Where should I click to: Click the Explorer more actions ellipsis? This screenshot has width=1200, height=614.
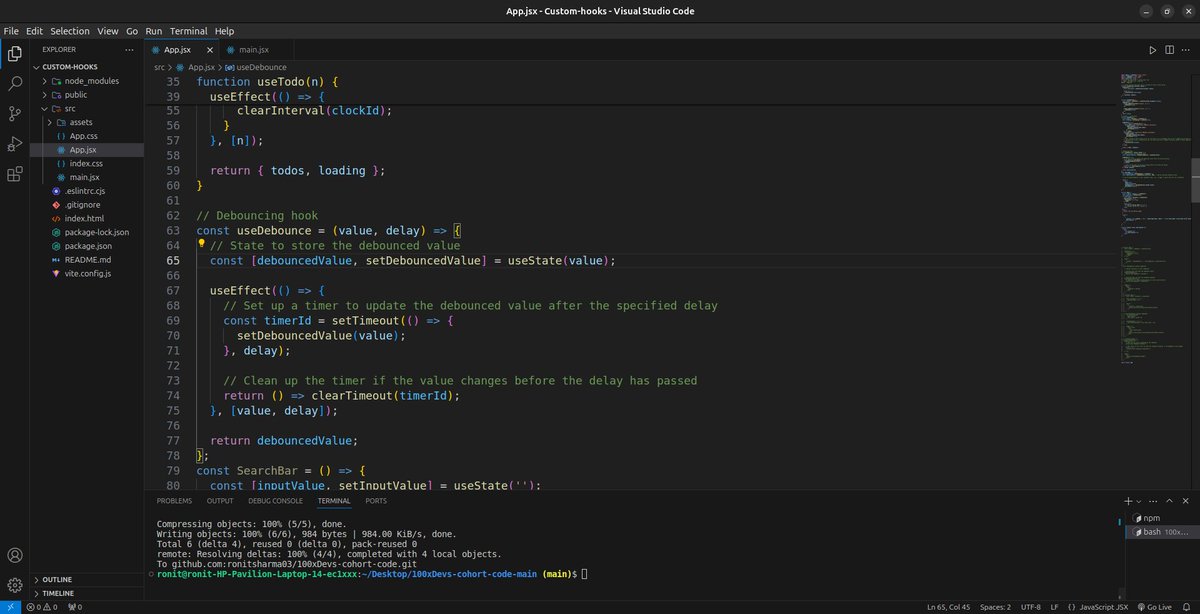tap(128, 49)
